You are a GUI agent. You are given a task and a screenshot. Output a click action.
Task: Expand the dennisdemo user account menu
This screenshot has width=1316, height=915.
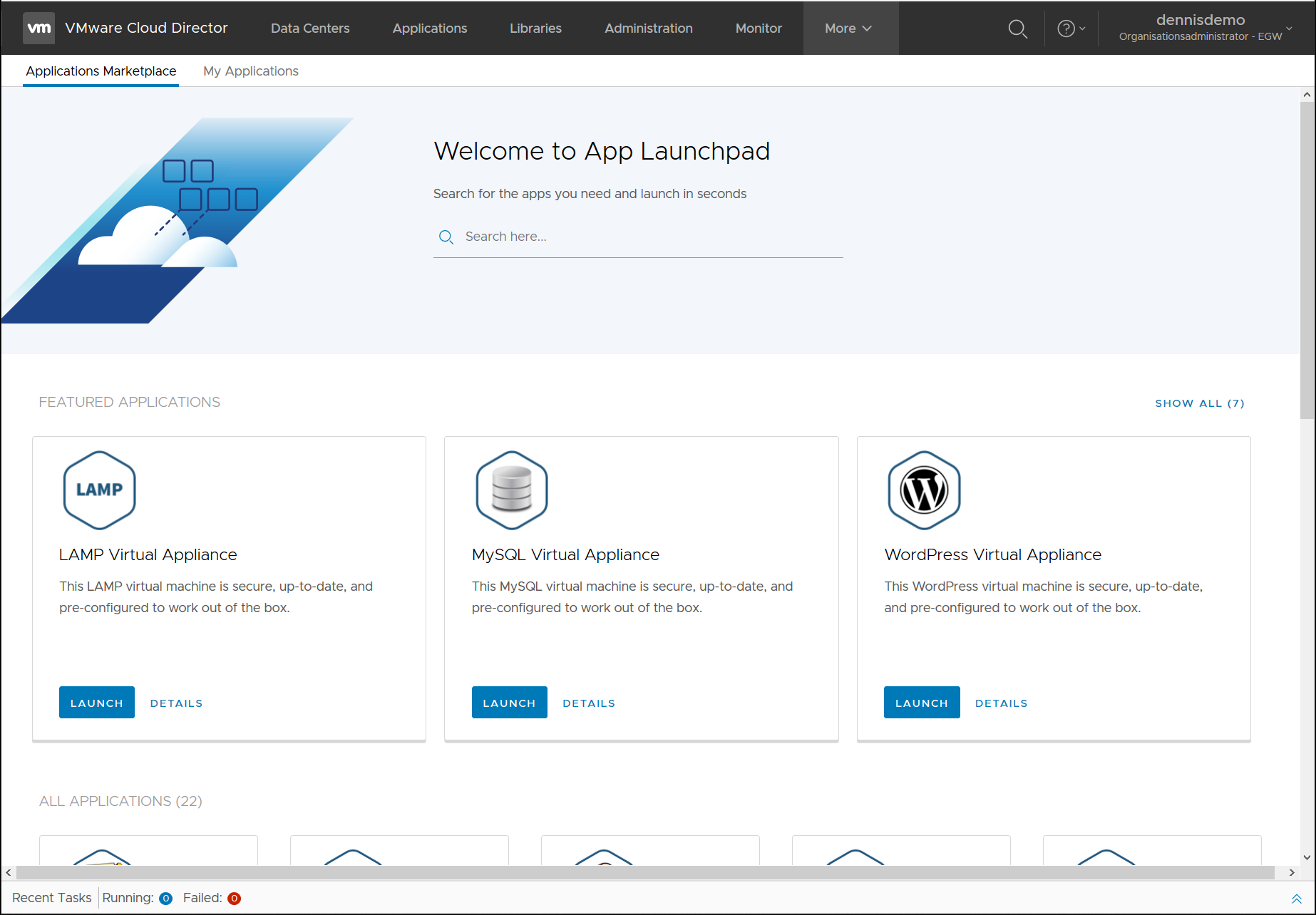point(1206,28)
